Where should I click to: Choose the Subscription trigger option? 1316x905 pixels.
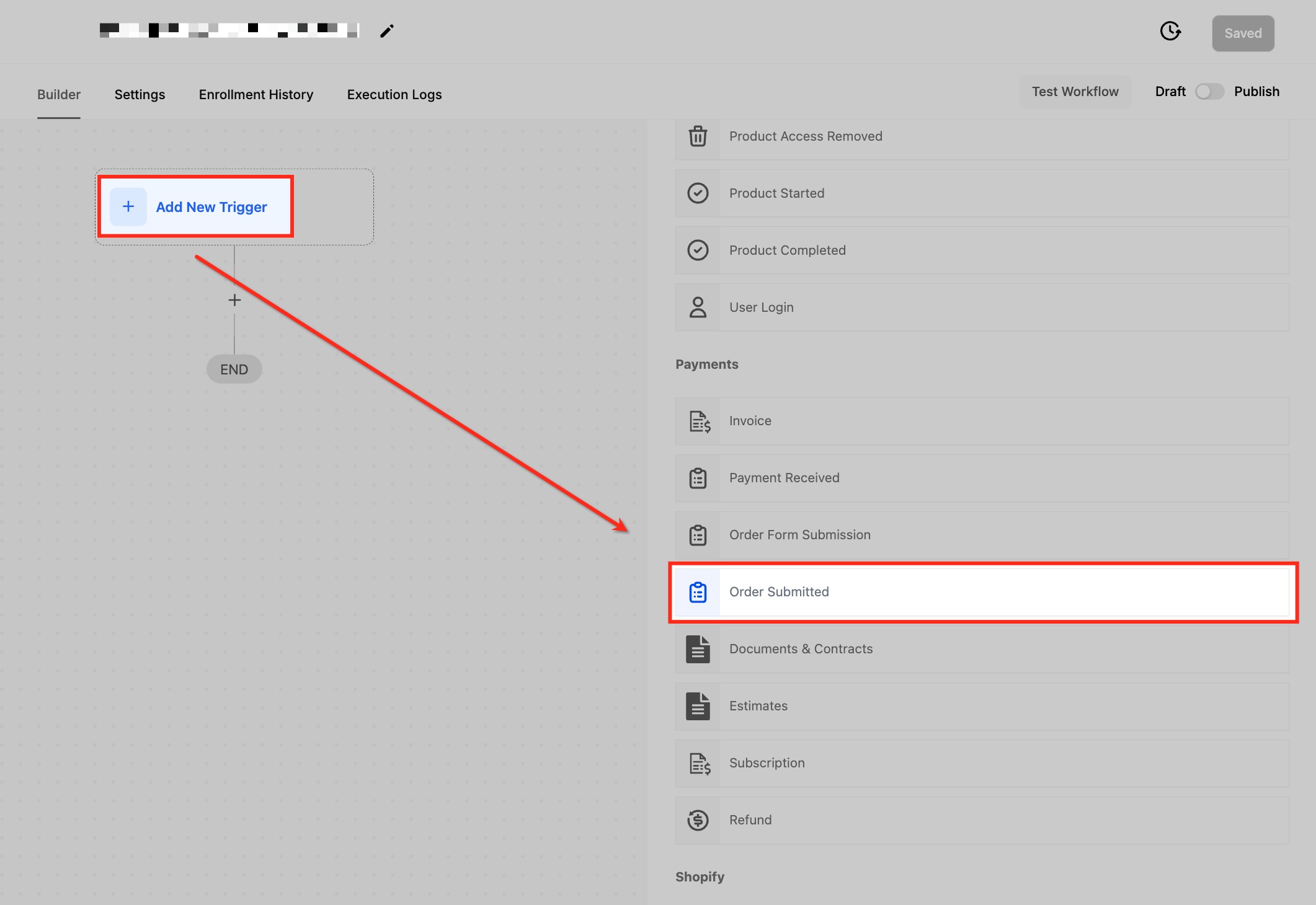click(767, 763)
